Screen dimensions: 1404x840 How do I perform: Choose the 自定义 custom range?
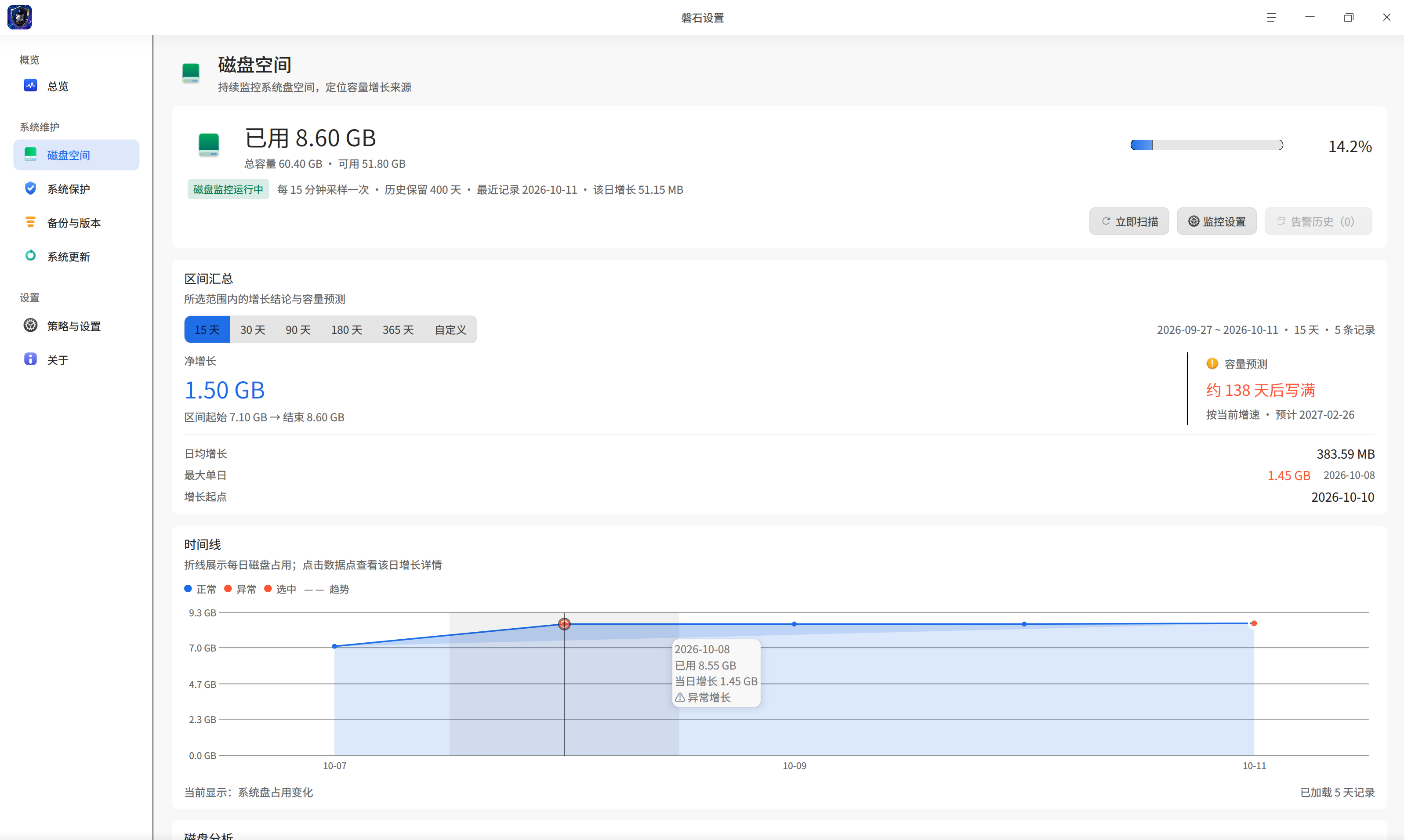450,329
